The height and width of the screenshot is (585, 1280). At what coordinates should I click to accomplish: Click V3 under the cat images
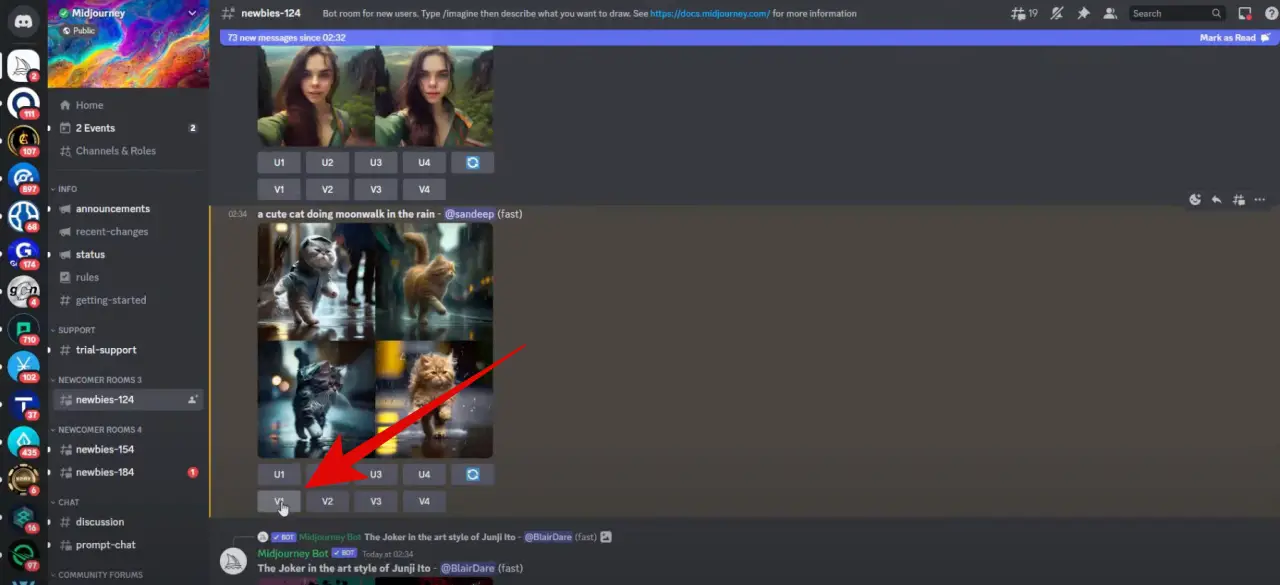(x=376, y=501)
